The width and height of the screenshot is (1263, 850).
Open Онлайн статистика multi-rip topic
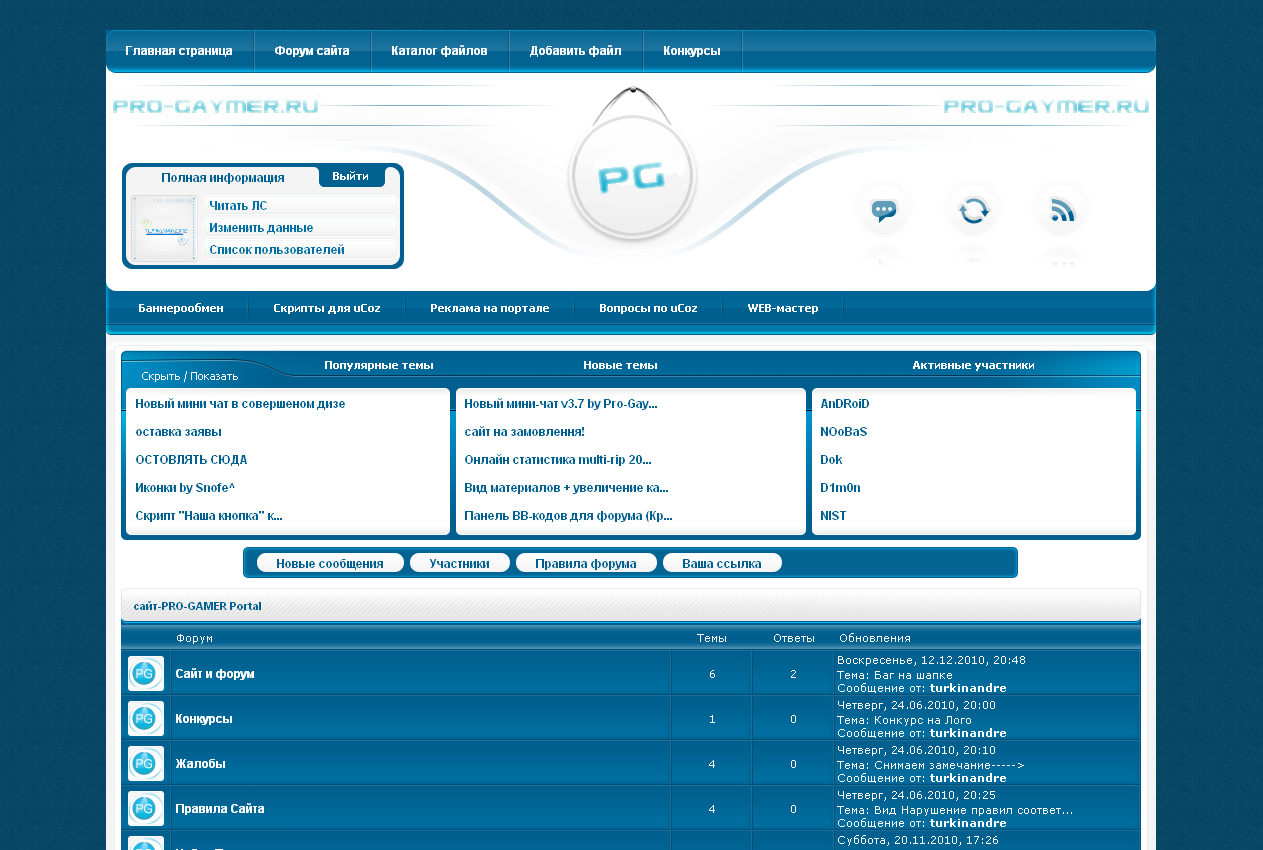pyautogui.click(x=558, y=460)
